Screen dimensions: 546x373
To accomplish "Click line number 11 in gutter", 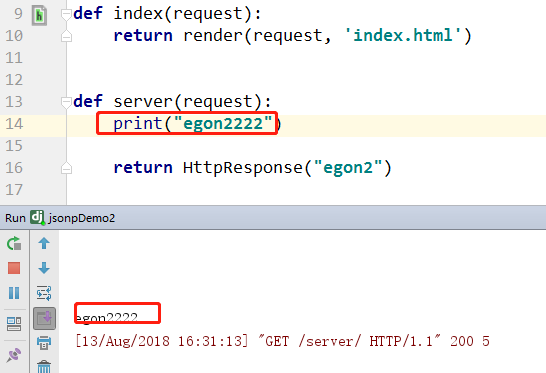I will point(14,58).
